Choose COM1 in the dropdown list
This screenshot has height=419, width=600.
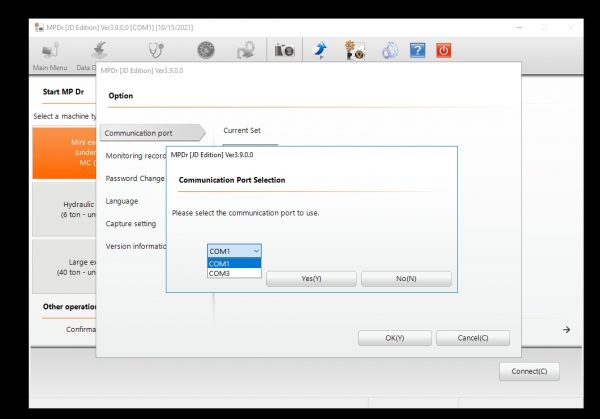(234, 263)
